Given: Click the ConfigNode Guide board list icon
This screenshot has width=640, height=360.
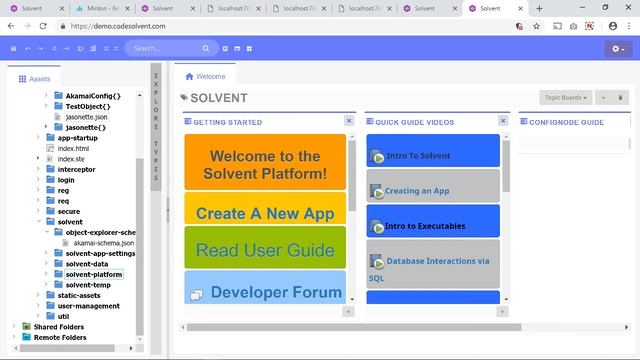Looking at the screenshot, I should coord(524,121).
